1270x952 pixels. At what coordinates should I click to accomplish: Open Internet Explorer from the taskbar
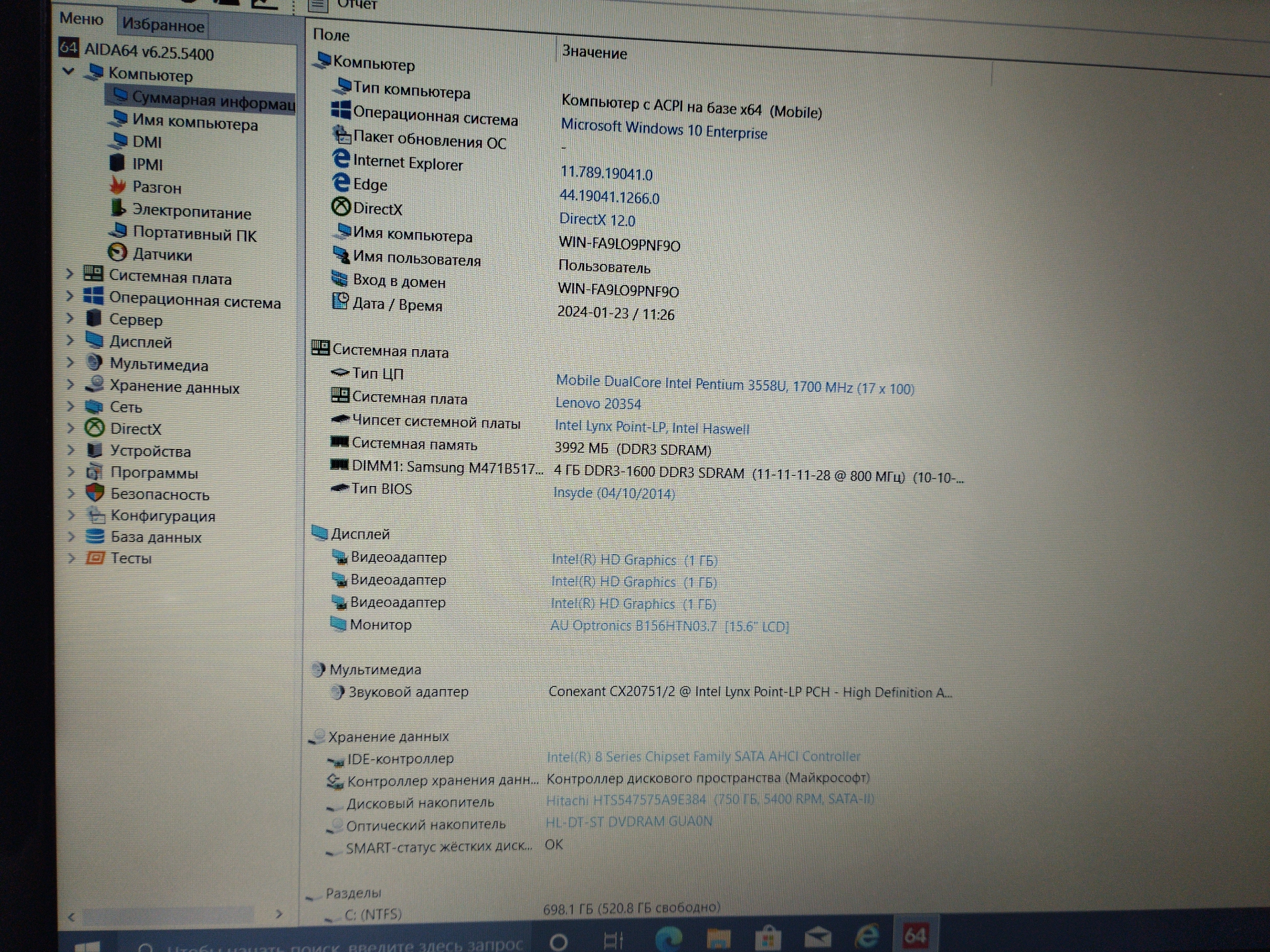[867, 935]
